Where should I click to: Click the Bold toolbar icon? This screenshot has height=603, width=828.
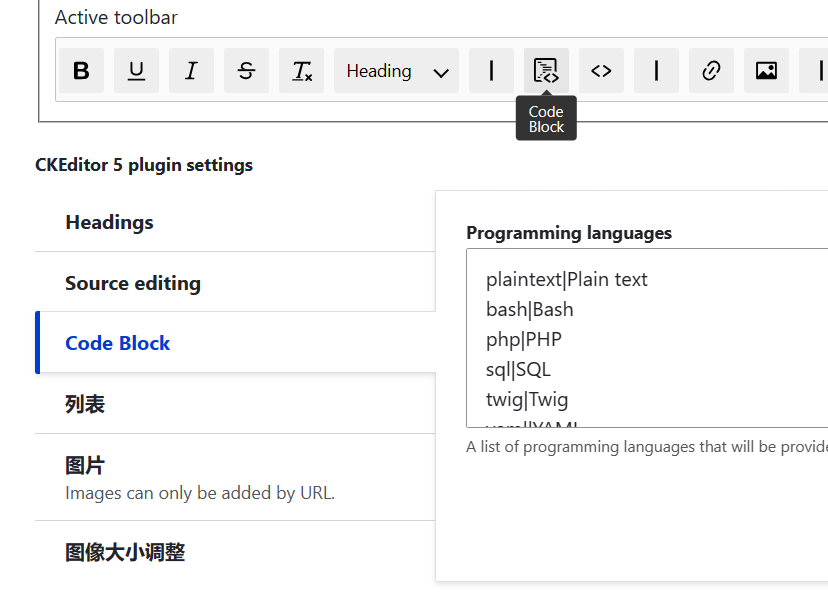pos(81,70)
